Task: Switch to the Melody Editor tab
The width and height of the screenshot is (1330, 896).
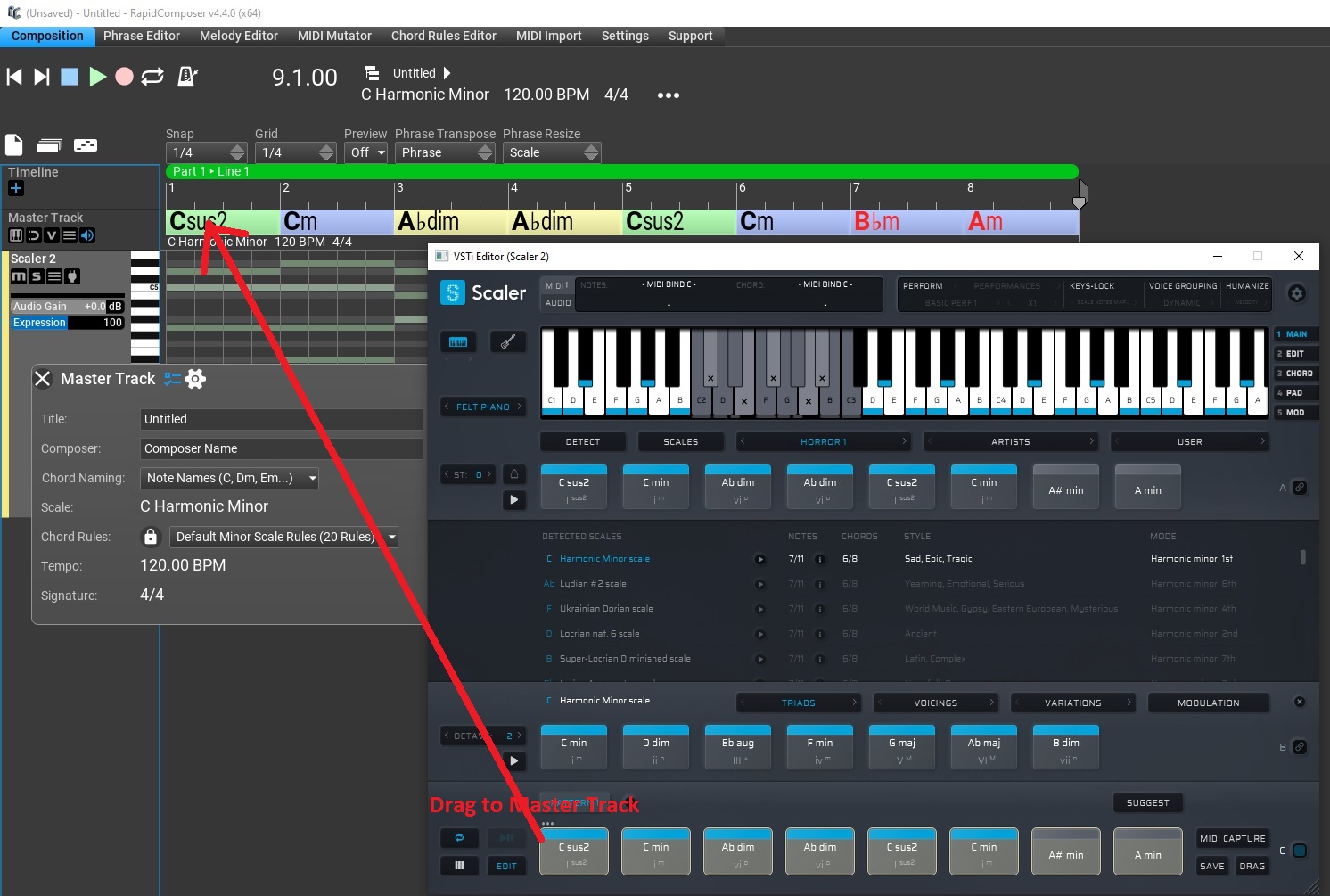Action: click(x=238, y=36)
